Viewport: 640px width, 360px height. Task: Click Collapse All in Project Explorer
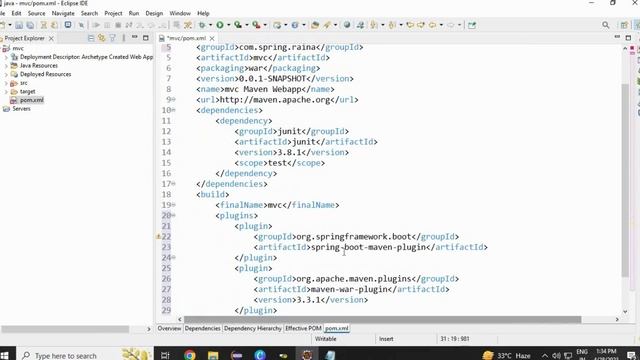point(91,38)
